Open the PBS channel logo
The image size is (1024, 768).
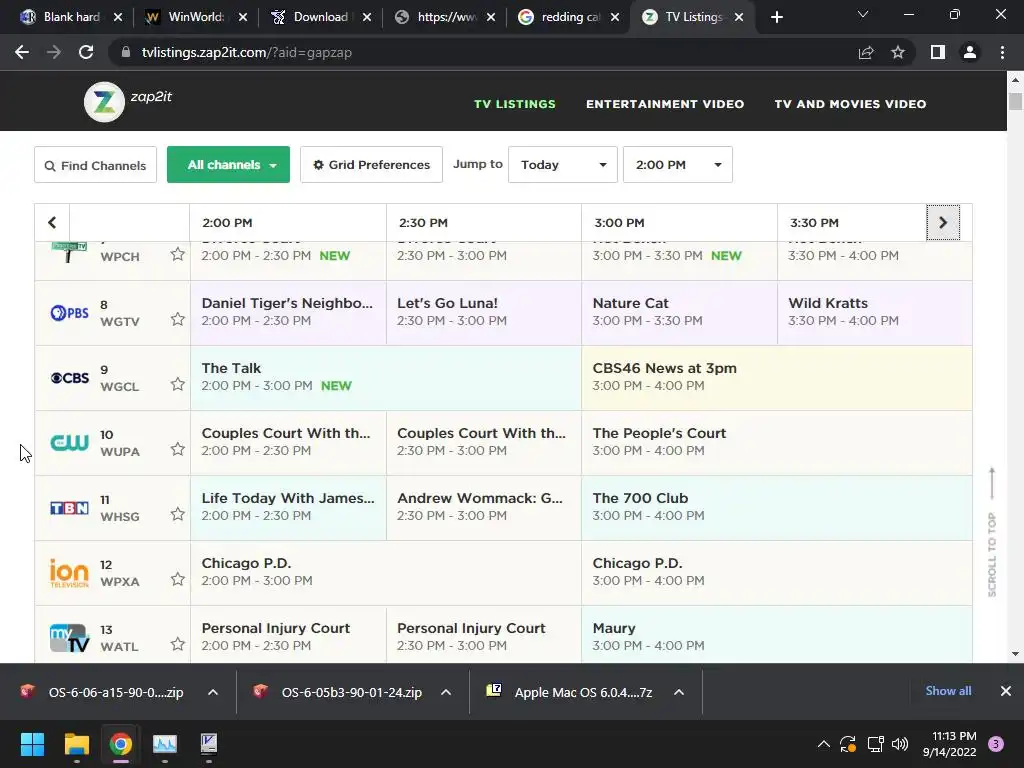[69, 313]
